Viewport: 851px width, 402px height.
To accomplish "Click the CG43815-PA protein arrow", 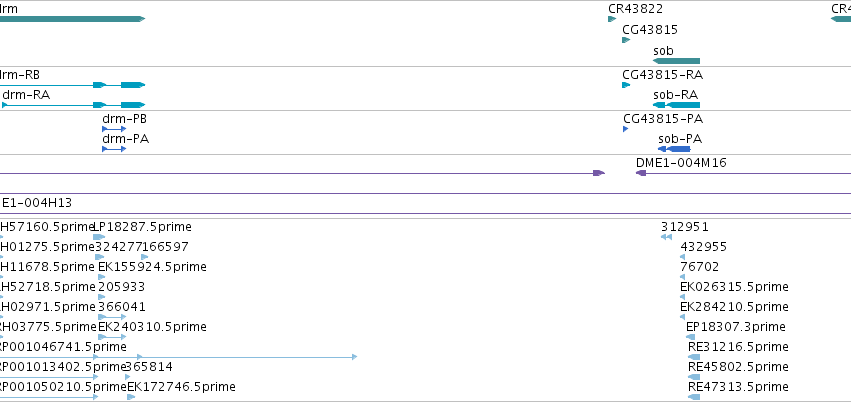I will click(x=626, y=129).
